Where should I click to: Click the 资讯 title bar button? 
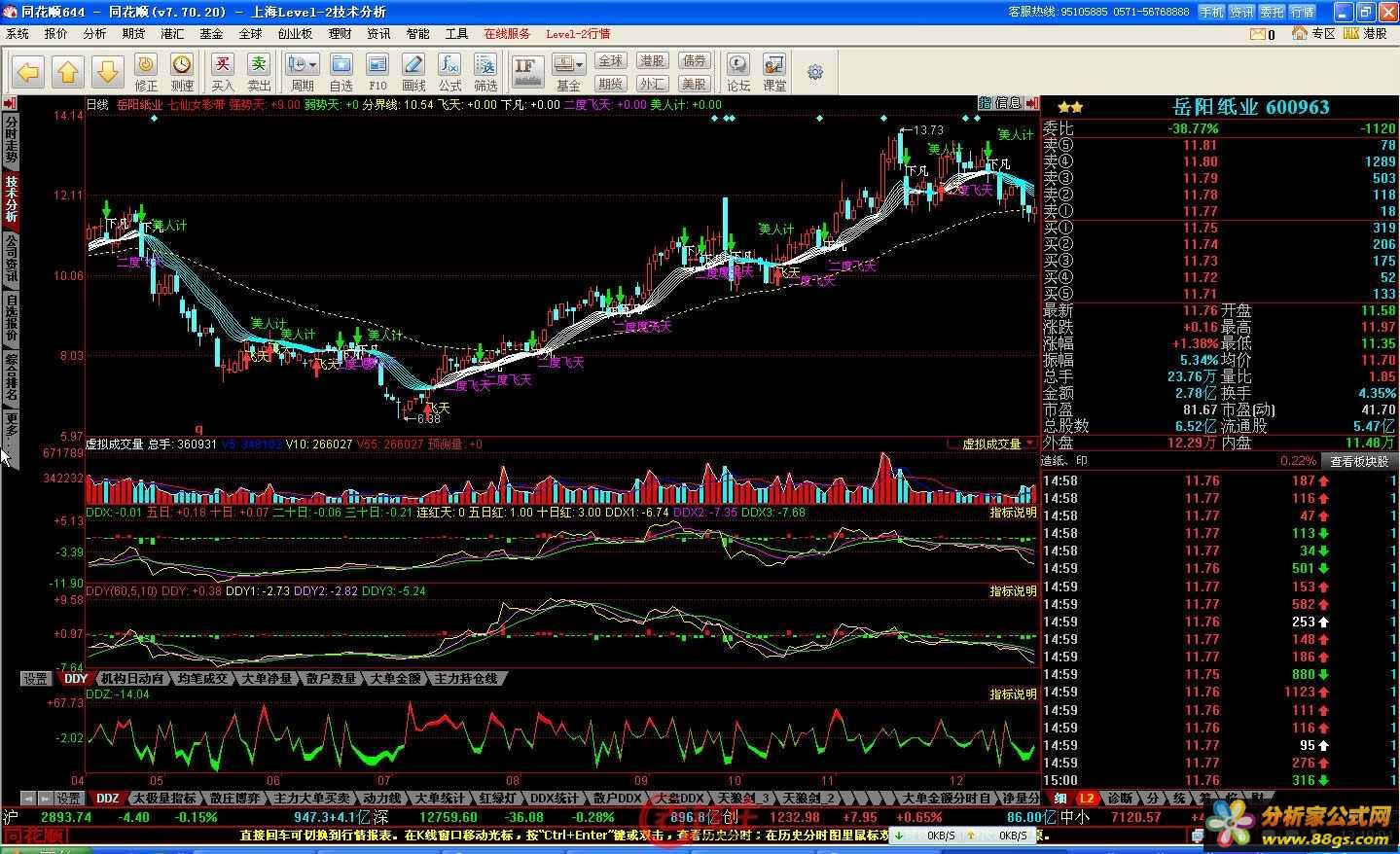click(x=1241, y=12)
